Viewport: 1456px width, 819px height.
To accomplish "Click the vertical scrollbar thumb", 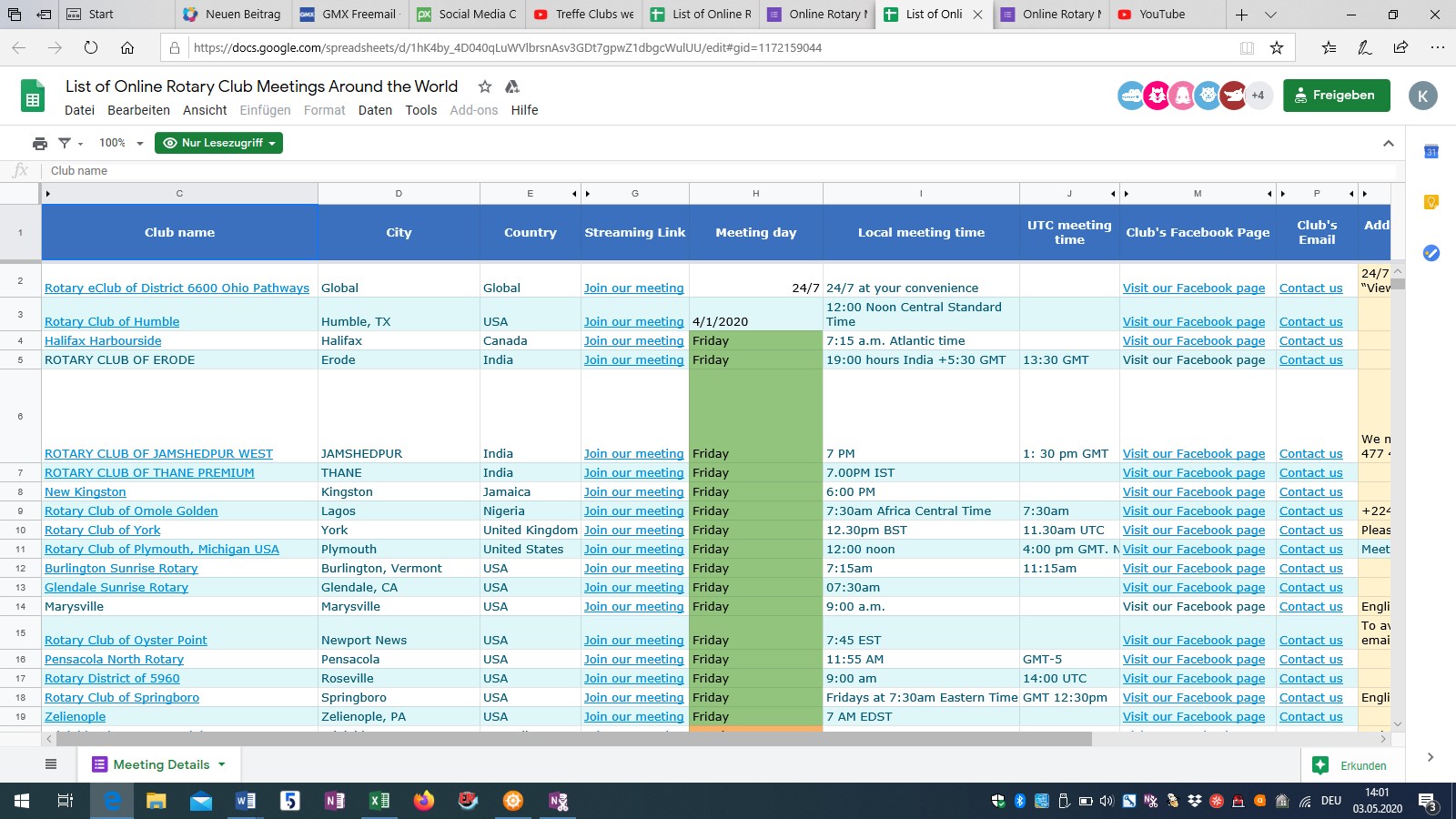I will pyautogui.click(x=1398, y=284).
